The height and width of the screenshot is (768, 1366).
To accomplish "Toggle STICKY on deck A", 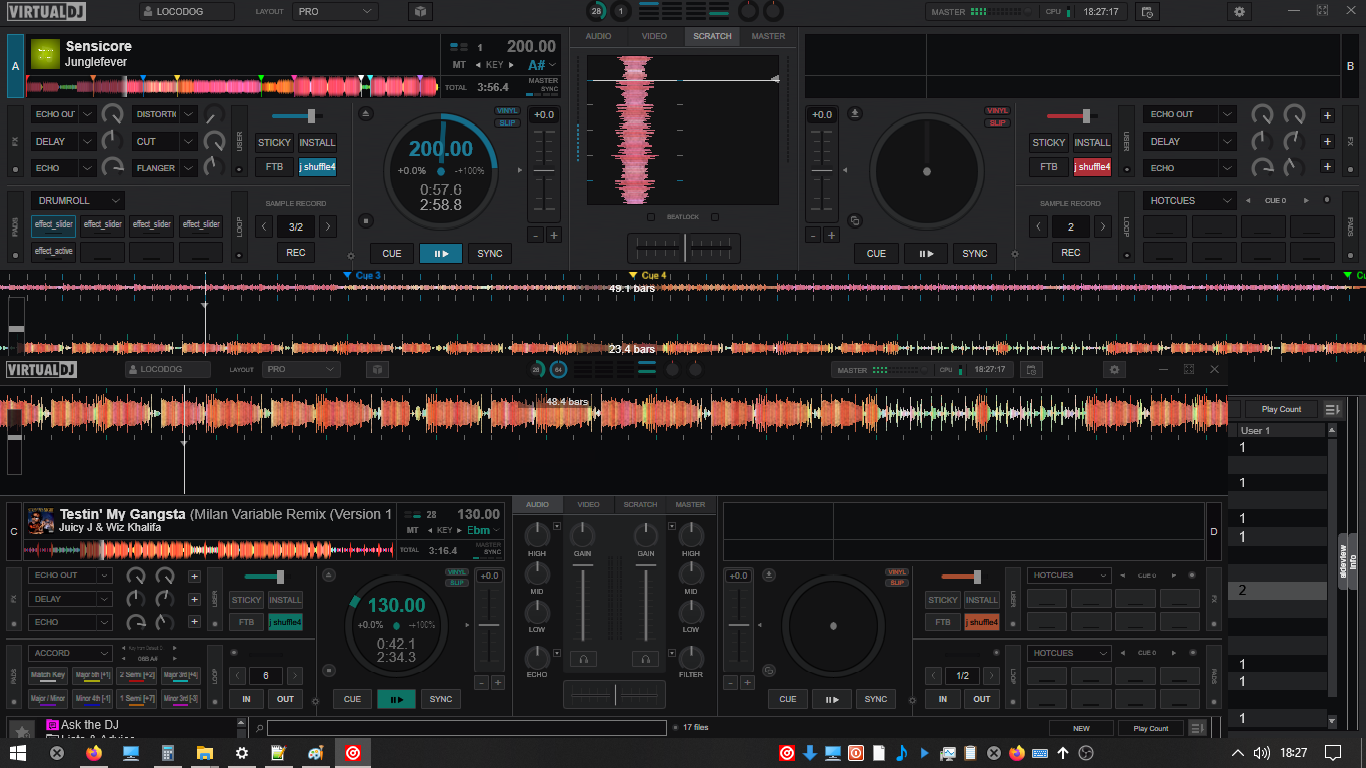I will pyautogui.click(x=274, y=142).
